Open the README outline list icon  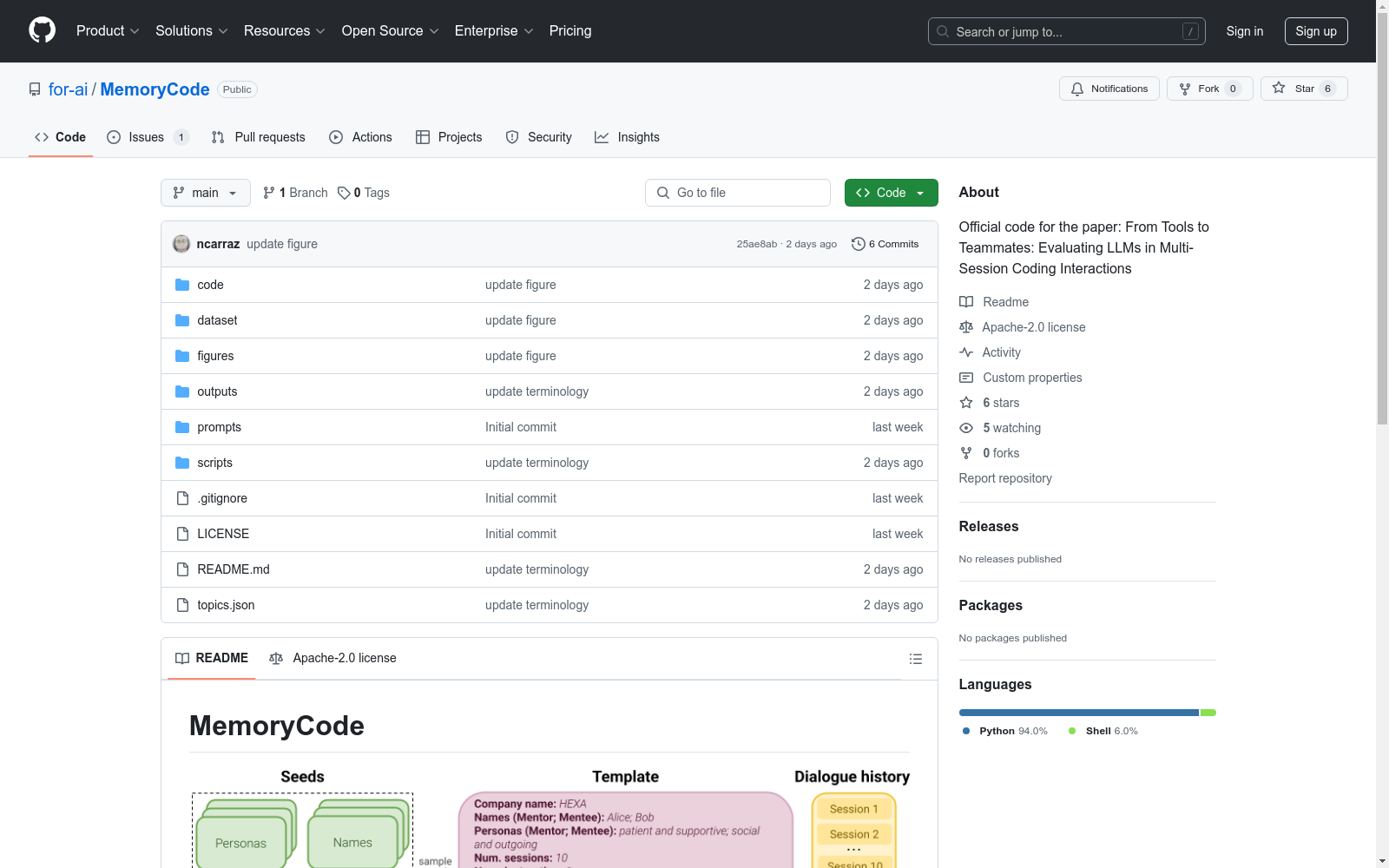point(916,659)
